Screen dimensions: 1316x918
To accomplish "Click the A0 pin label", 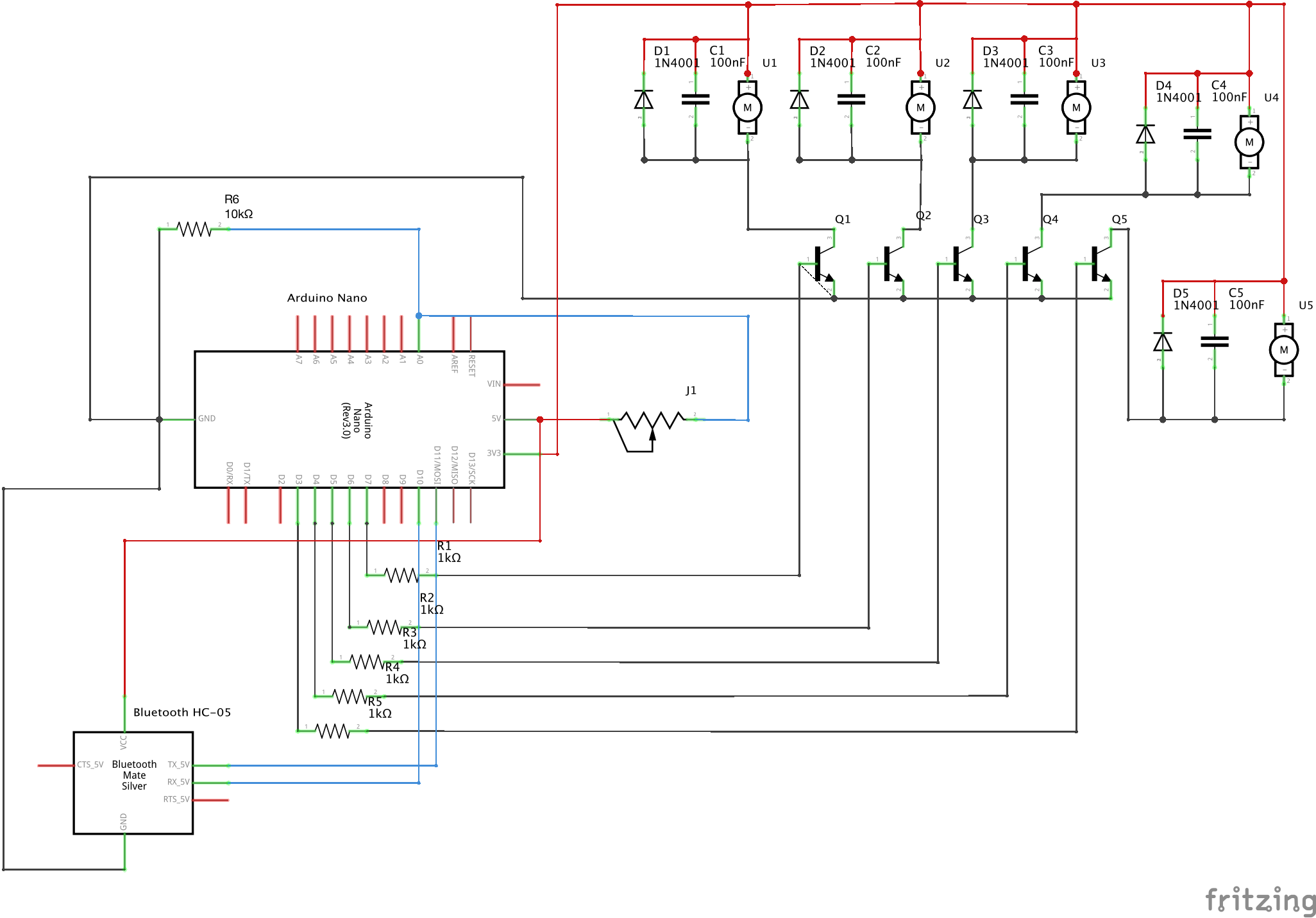I will (x=419, y=359).
